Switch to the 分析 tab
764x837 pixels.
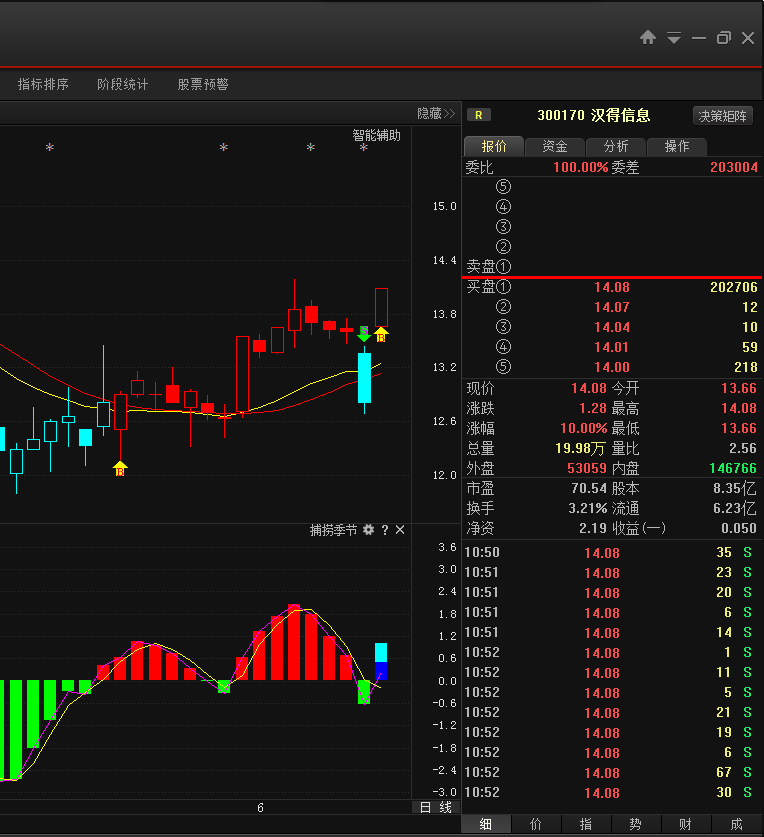[616, 147]
